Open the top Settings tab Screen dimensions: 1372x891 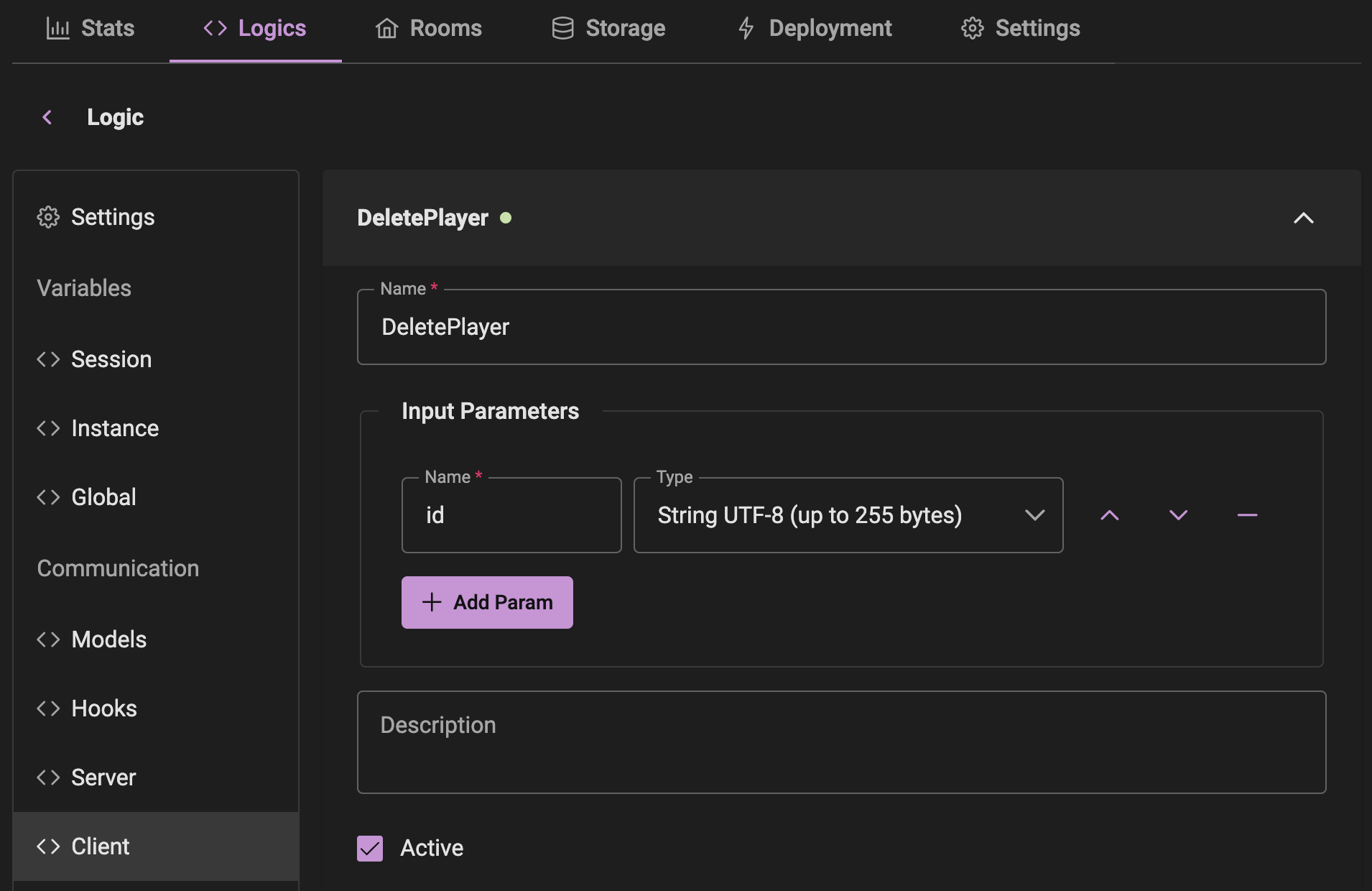tap(1021, 28)
